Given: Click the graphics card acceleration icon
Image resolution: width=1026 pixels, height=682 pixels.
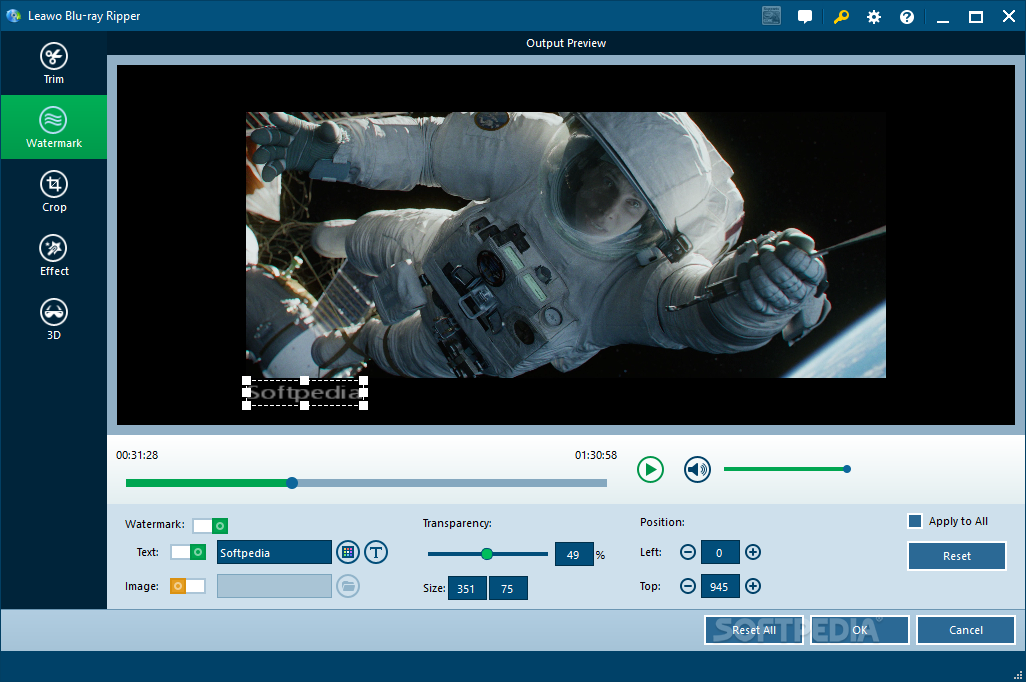Looking at the screenshot, I should [771, 16].
